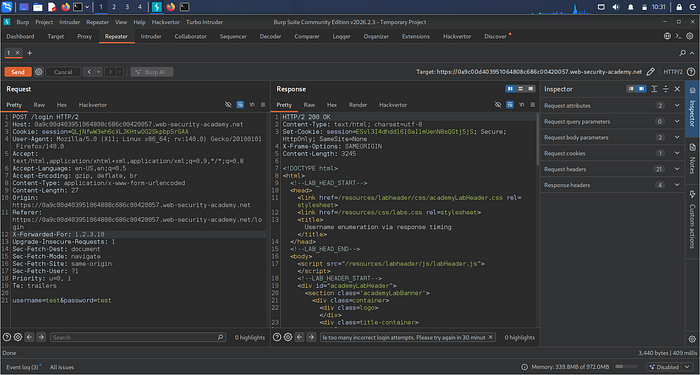Select top-bottom request/response layout
This screenshot has height=375, width=700.
tap(520, 89)
